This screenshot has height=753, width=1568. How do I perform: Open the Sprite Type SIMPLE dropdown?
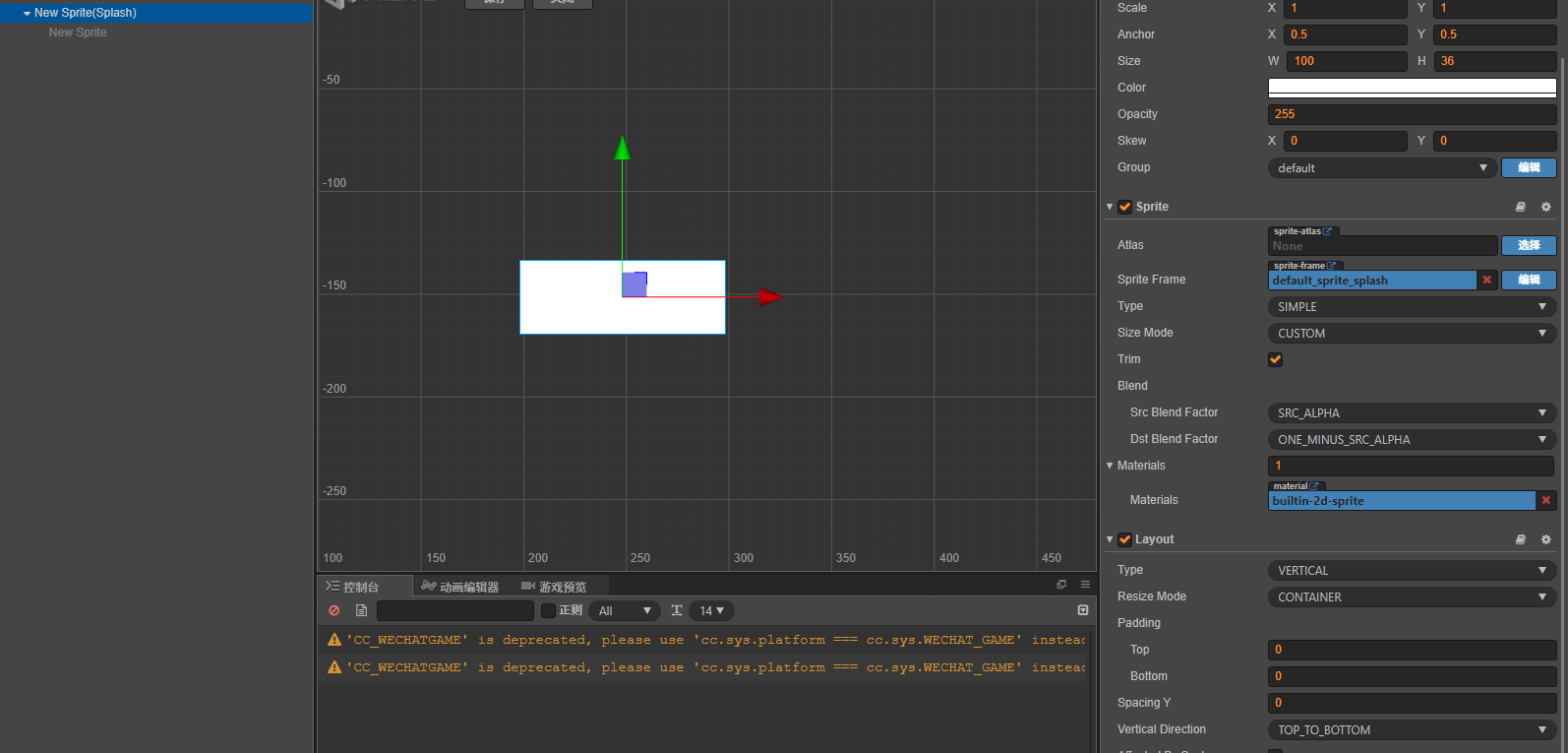(1412, 307)
